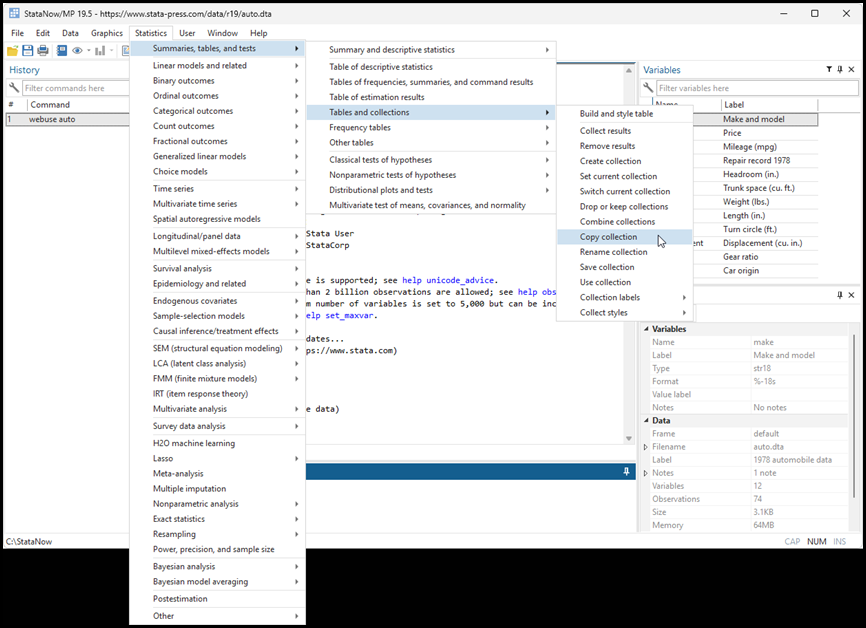Screen dimensions: 866x628
Task: Open the Data menu
Action: [70, 33]
